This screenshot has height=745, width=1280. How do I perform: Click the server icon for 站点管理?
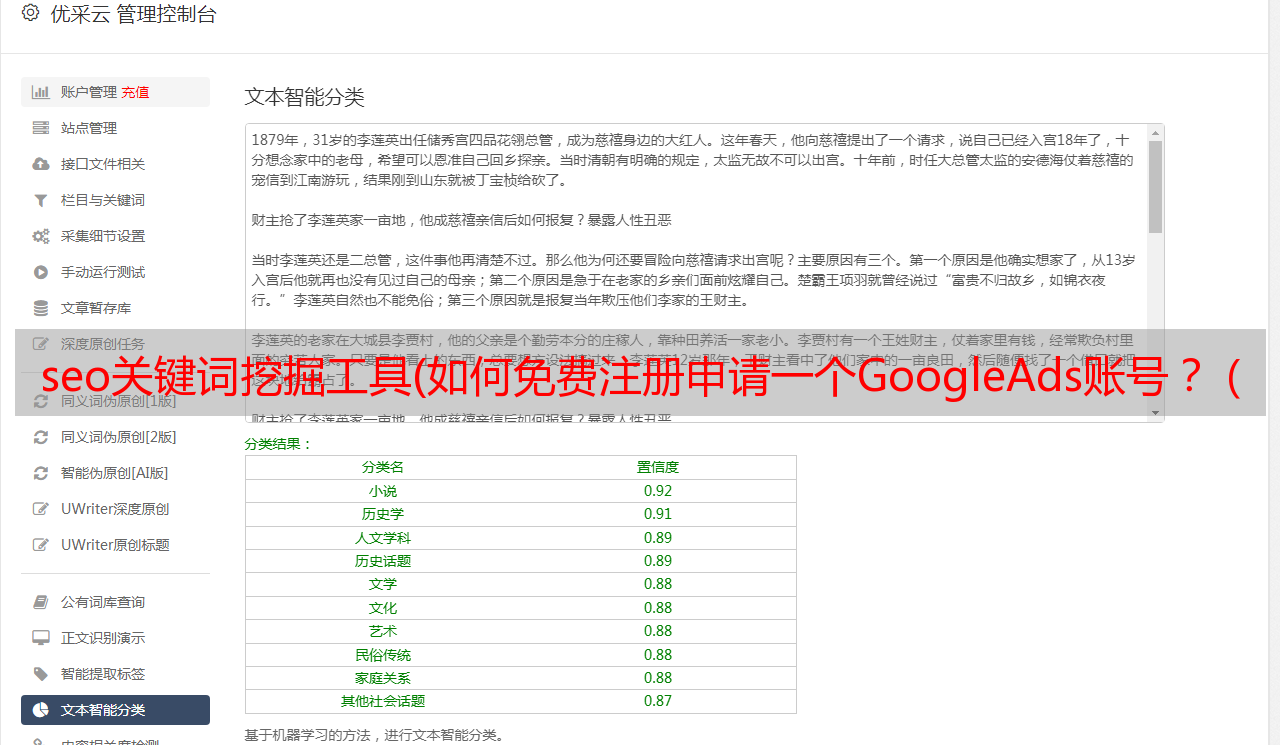point(40,128)
